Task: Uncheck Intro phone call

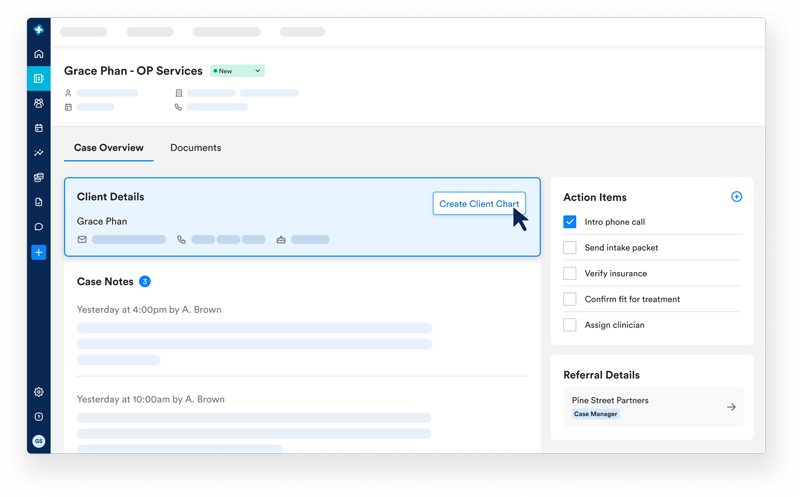Action: point(569,221)
